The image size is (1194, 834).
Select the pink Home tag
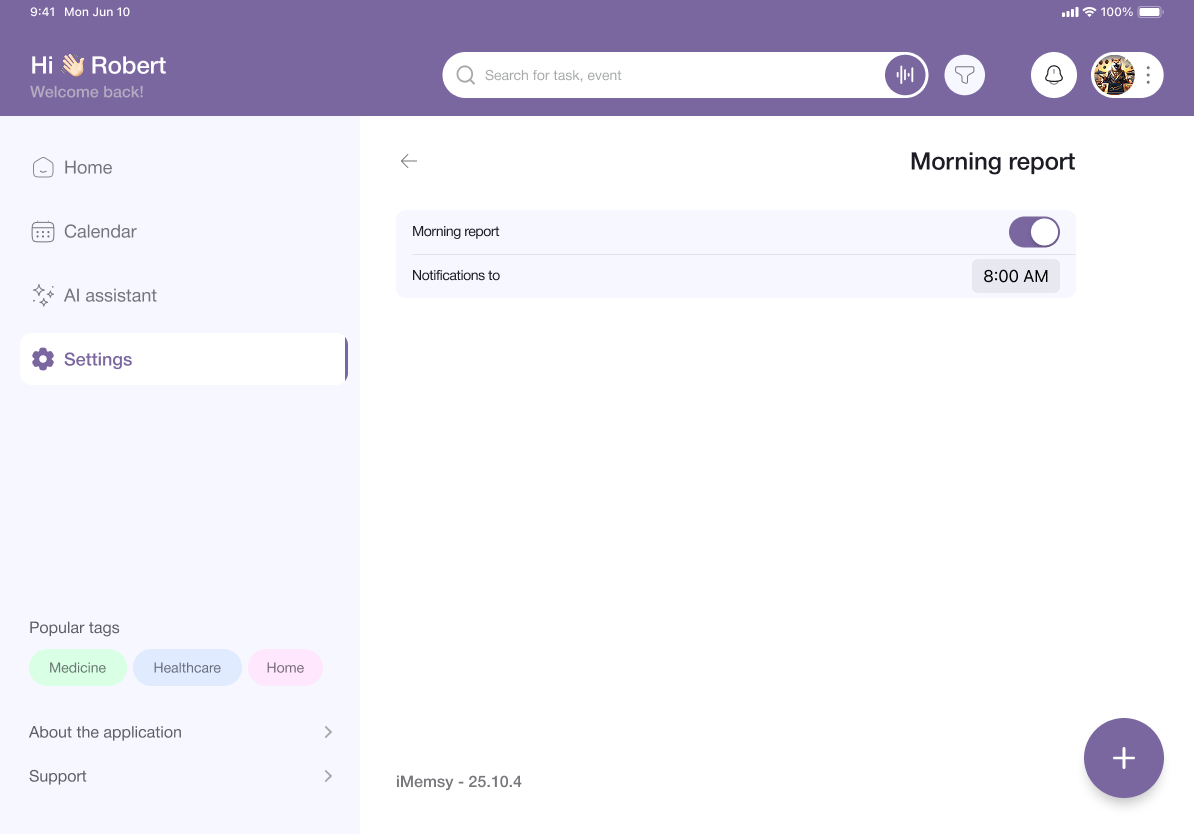285,668
